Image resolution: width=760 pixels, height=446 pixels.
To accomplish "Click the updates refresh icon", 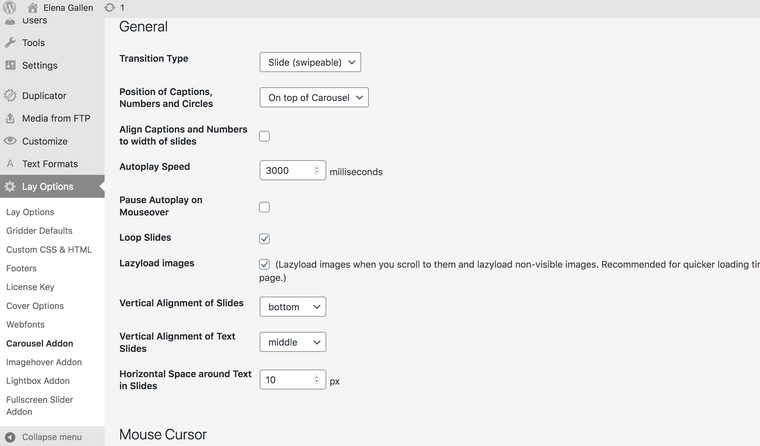I will point(109,8).
